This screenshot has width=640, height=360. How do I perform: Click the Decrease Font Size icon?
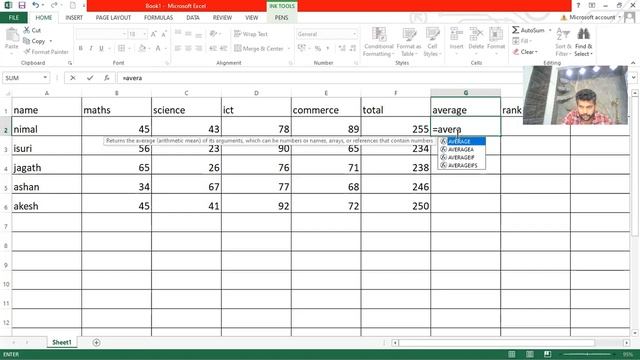click(x=164, y=34)
